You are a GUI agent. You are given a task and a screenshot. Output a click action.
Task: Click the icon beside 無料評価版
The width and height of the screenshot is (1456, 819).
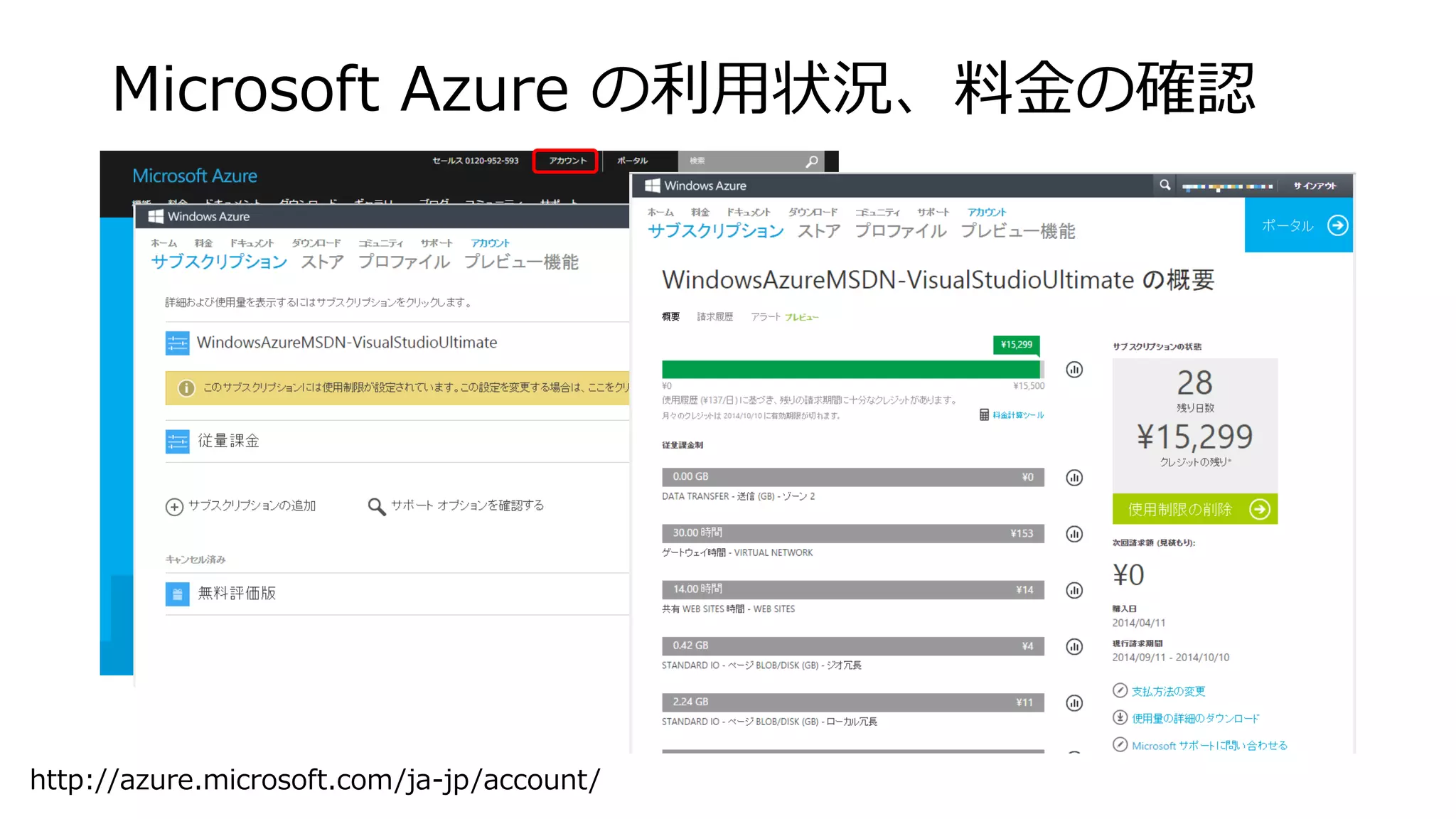(177, 594)
